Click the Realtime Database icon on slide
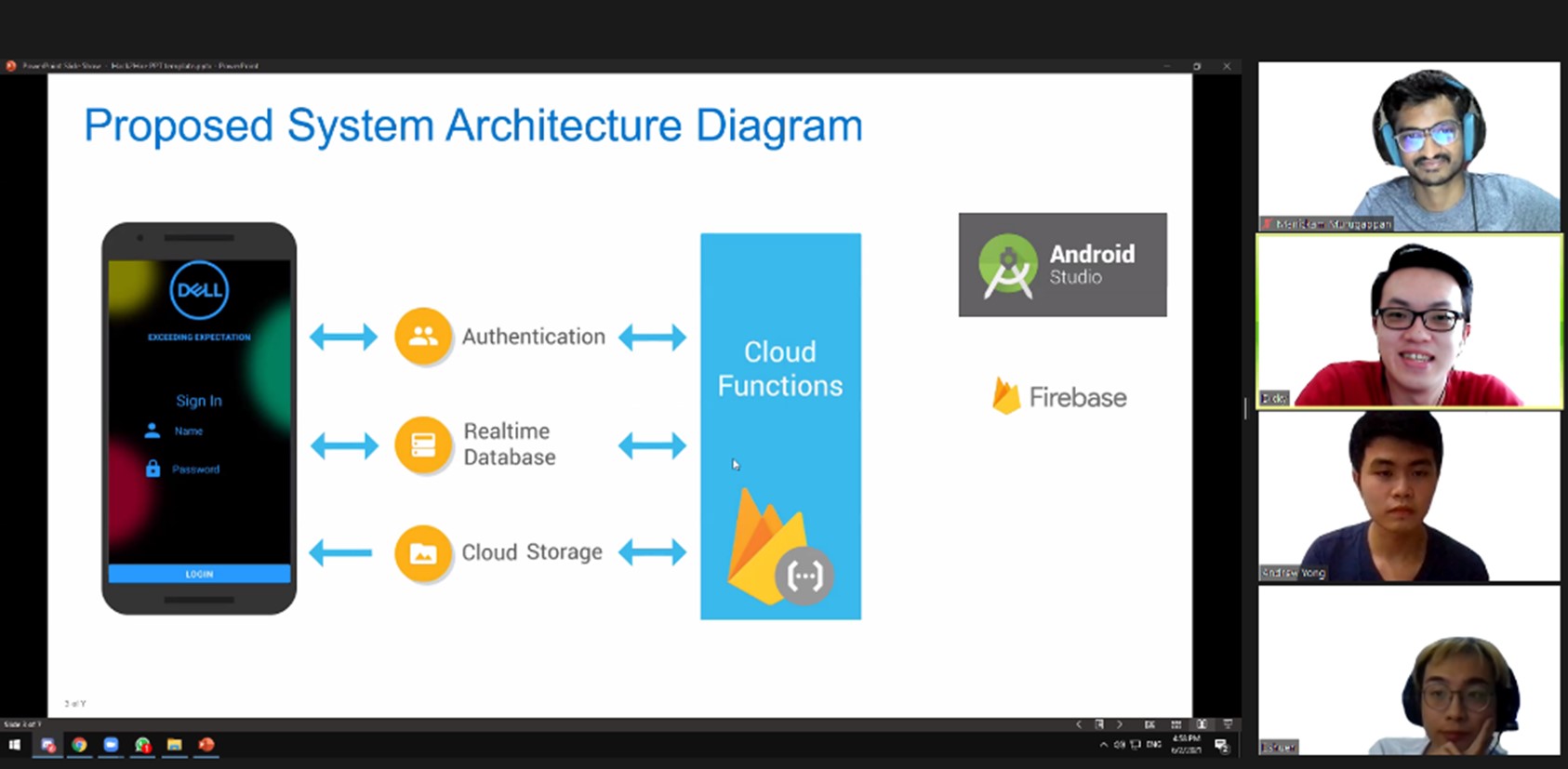This screenshot has height=769, width=1568. coord(423,444)
